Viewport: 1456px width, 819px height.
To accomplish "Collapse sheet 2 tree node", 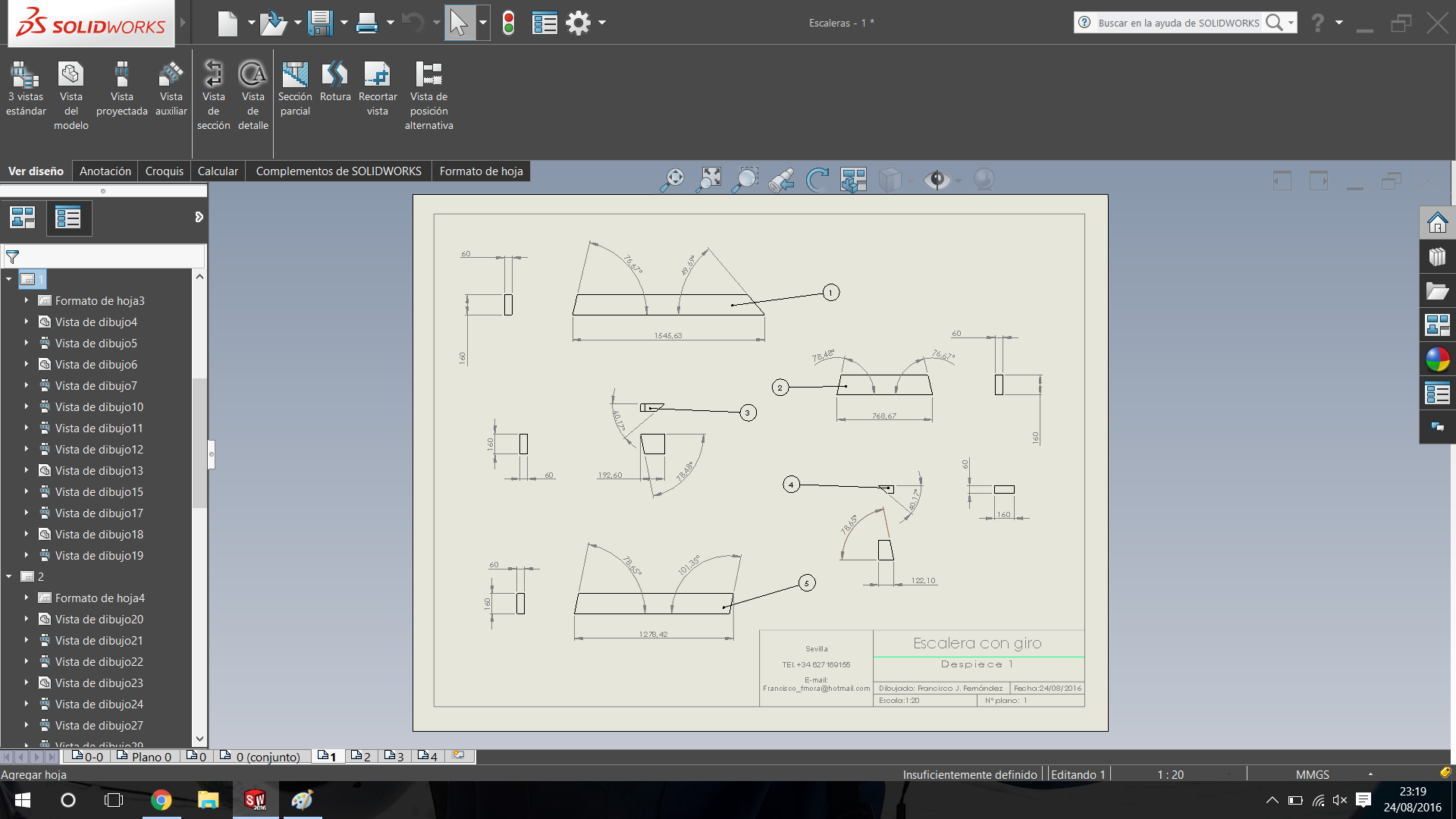I will (x=9, y=577).
